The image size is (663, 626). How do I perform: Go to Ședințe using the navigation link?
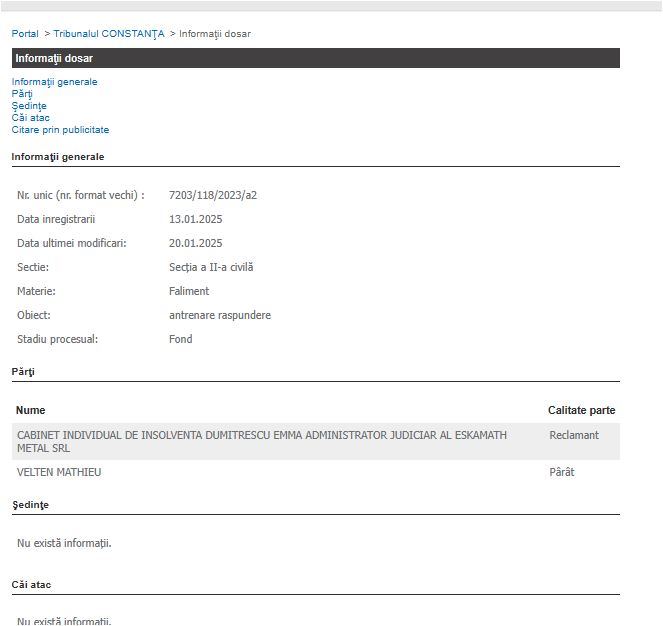(29, 106)
